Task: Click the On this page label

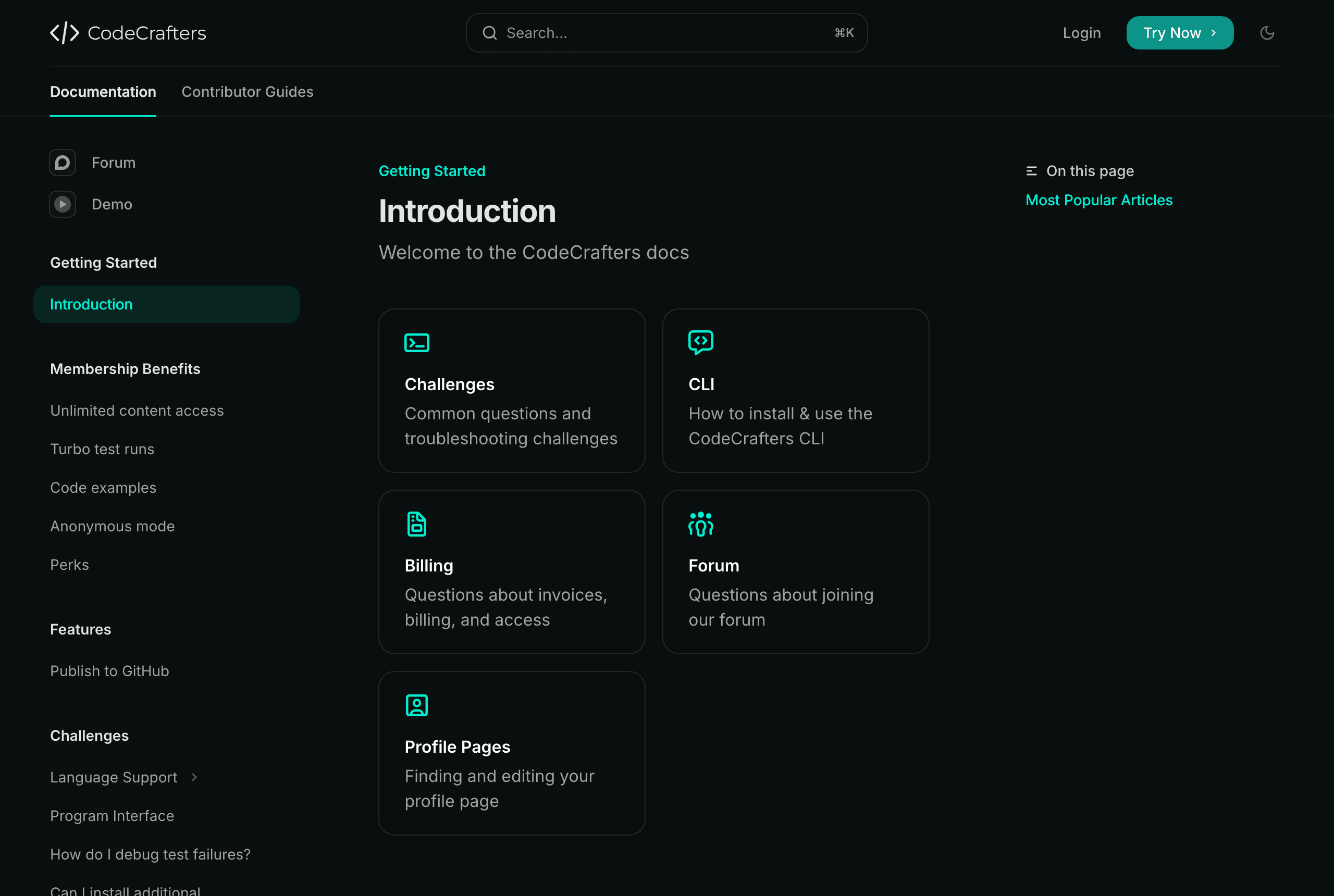Action: click(1090, 171)
